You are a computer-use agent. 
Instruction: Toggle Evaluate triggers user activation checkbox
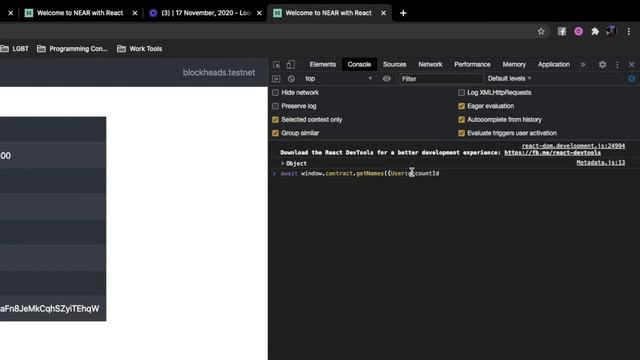pyautogui.click(x=461, y=133)
